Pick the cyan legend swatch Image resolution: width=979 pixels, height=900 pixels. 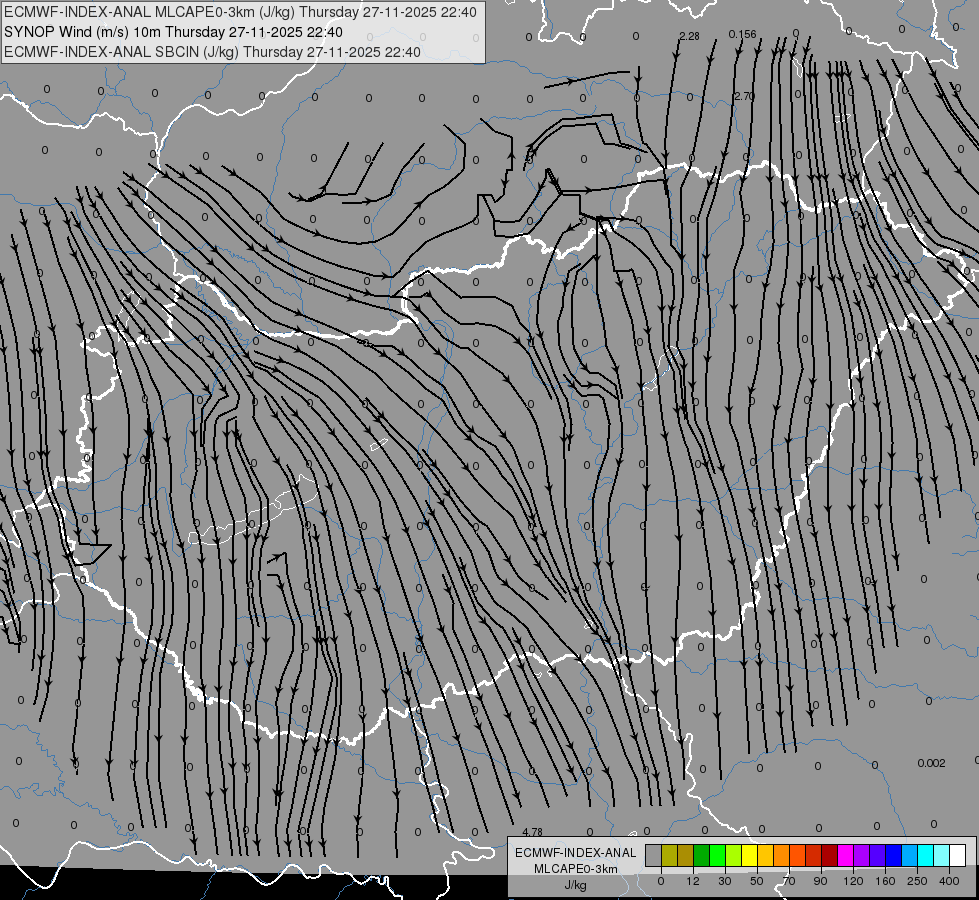[x=926, y=855]
